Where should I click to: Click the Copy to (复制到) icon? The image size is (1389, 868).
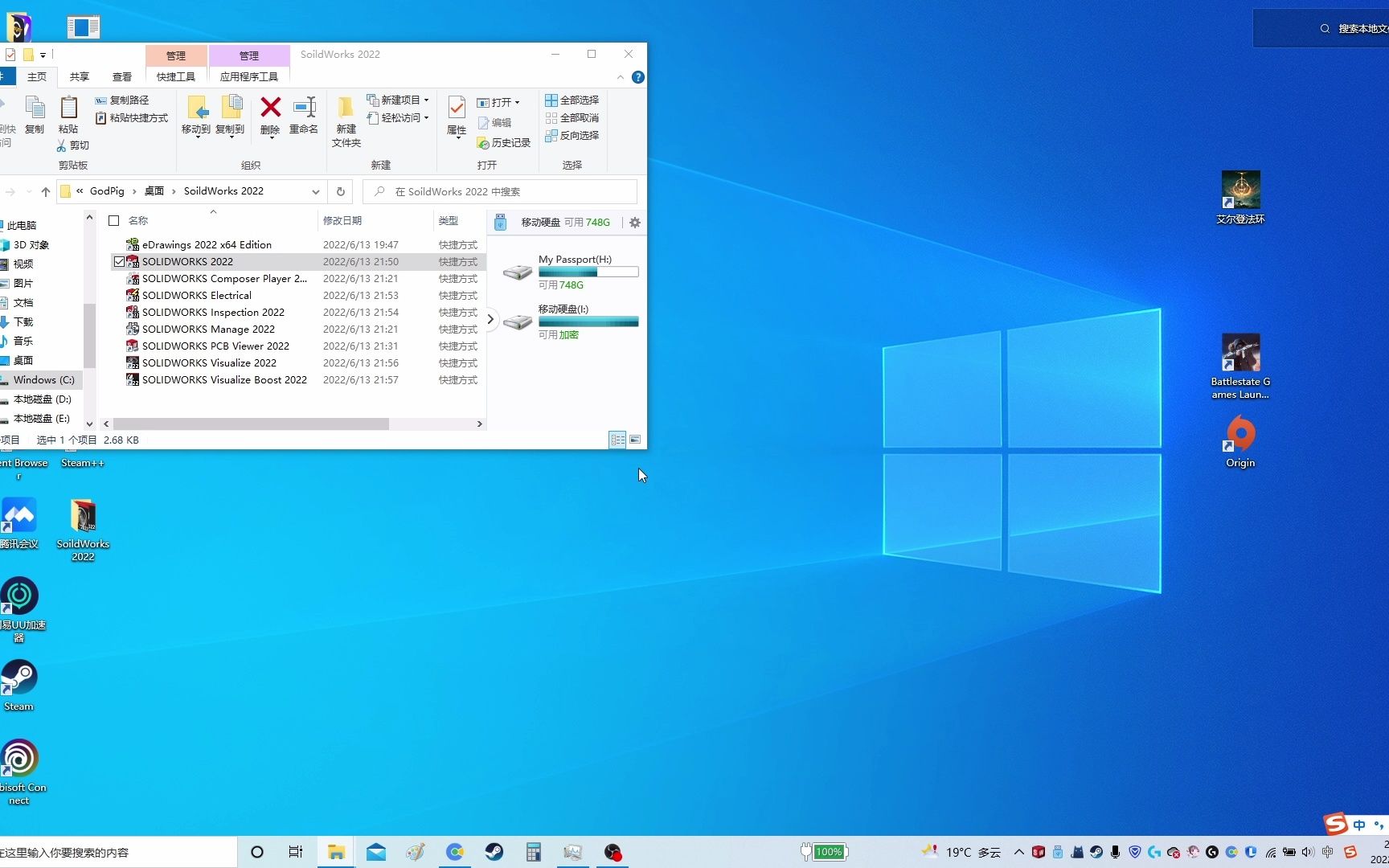point(230,115)
